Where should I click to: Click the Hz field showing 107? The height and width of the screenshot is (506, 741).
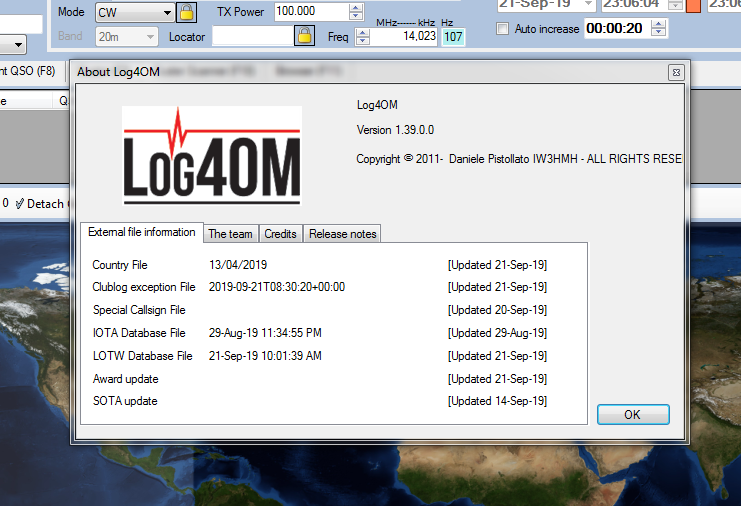tap(453, 37)
